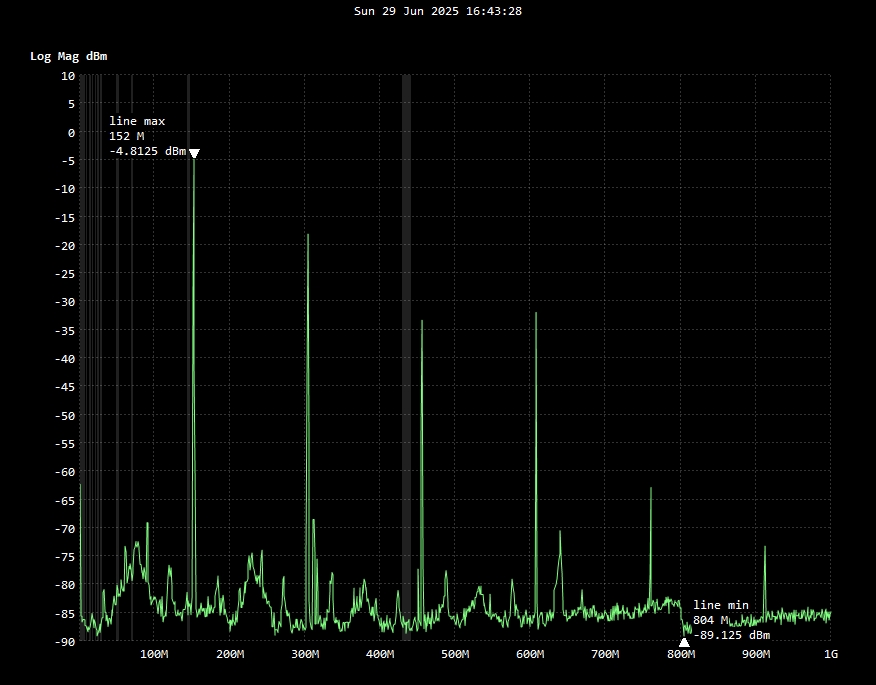Click the 500M label on frequency axis
The image size is (876, 685).
point(455,655)
